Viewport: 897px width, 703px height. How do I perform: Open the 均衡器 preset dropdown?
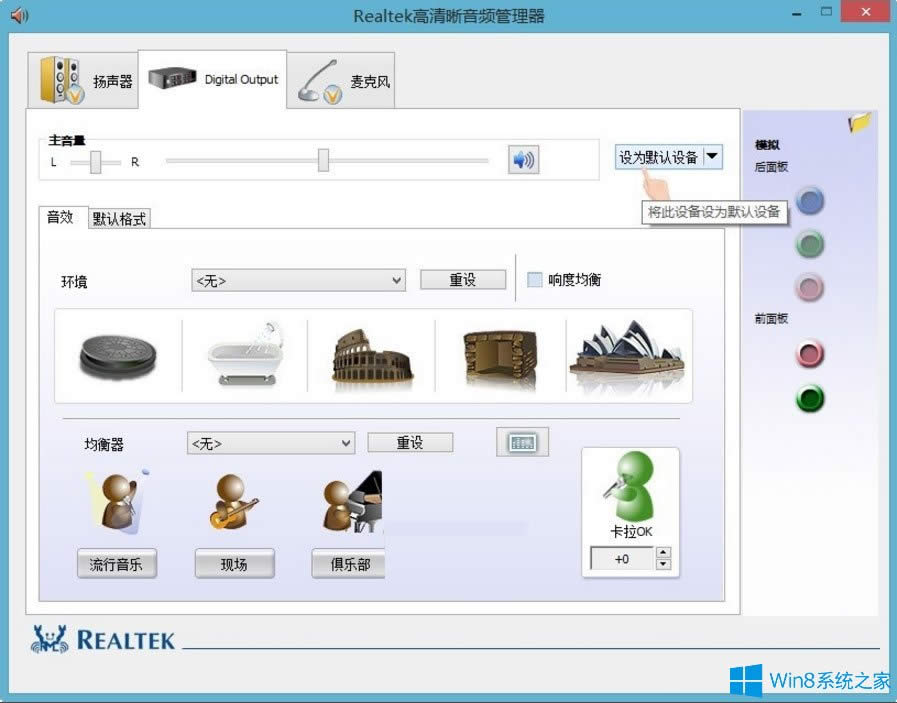click(x=271, y=443)
